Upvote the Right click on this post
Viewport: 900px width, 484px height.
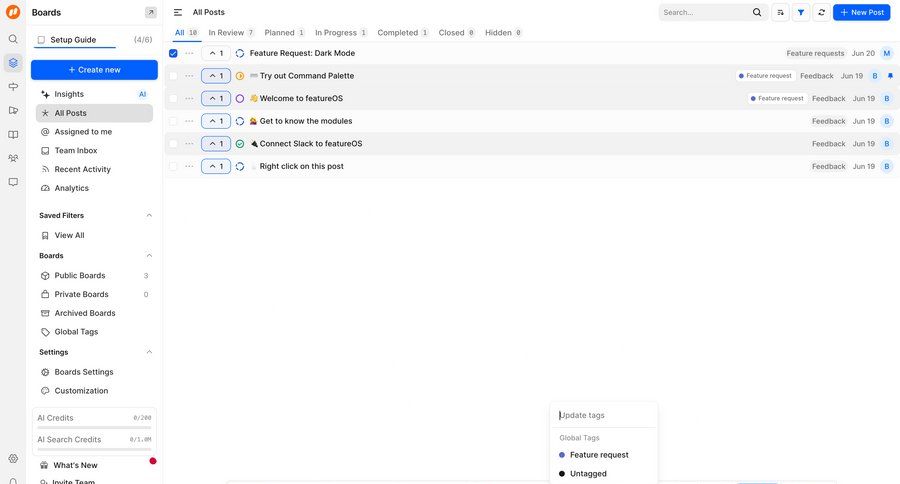[216, 167]
